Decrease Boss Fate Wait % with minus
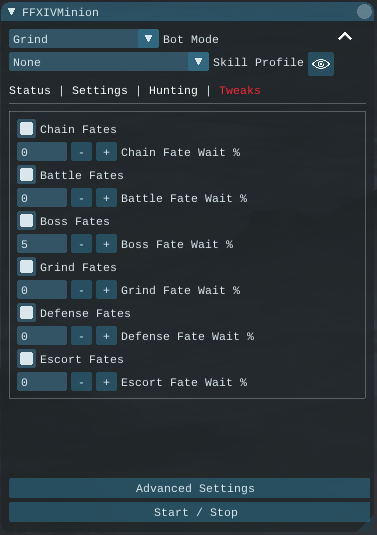Screen dimensions: 377x535 point(81,244)
